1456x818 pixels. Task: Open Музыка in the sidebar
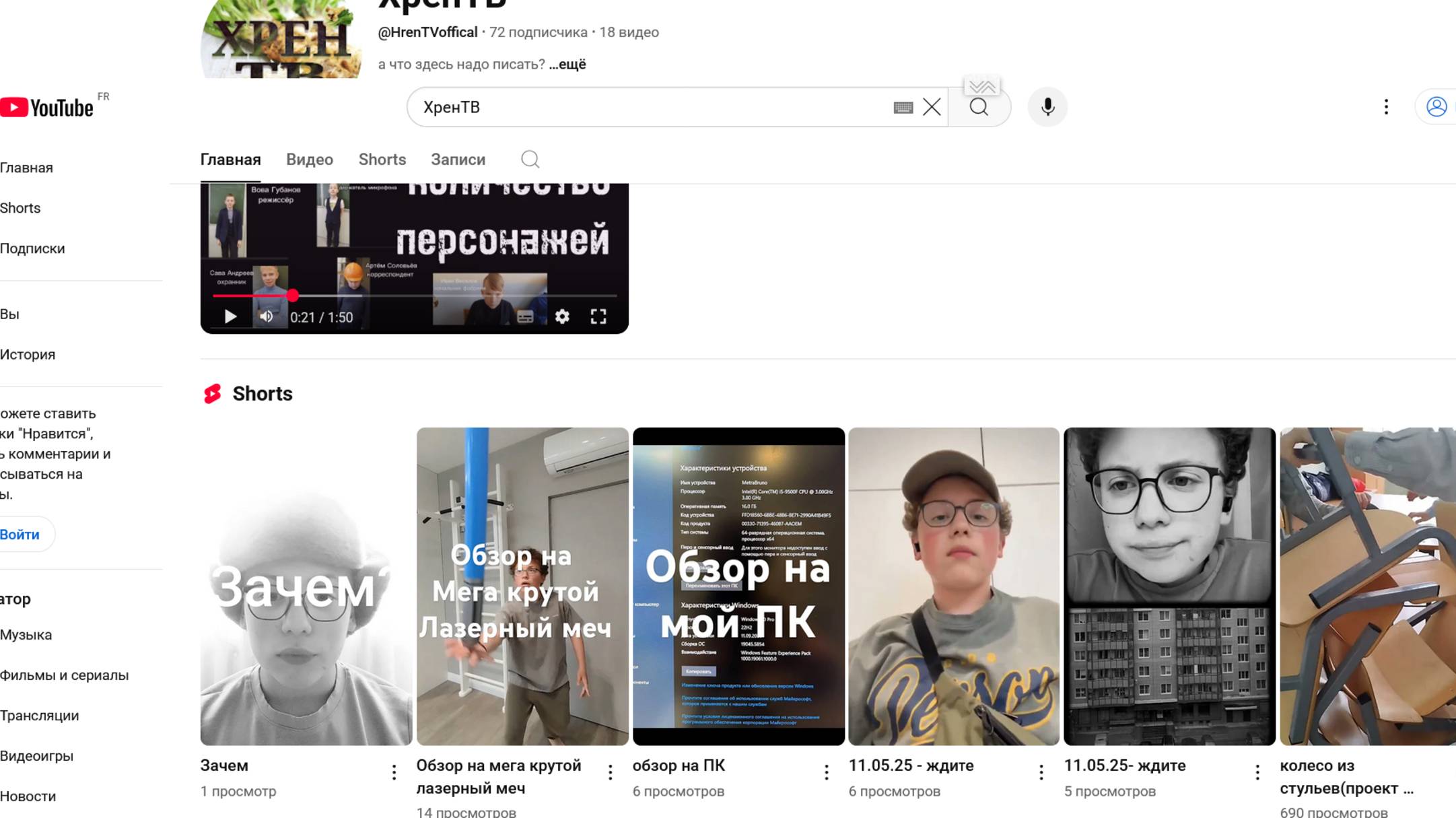[26, 635]
